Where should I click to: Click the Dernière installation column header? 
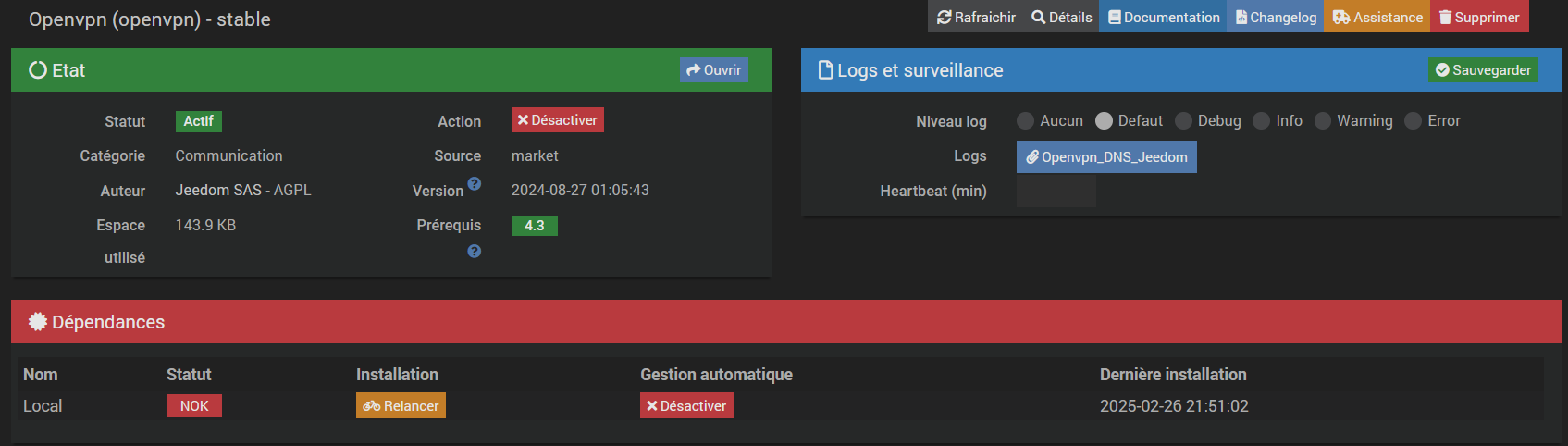1173,374
